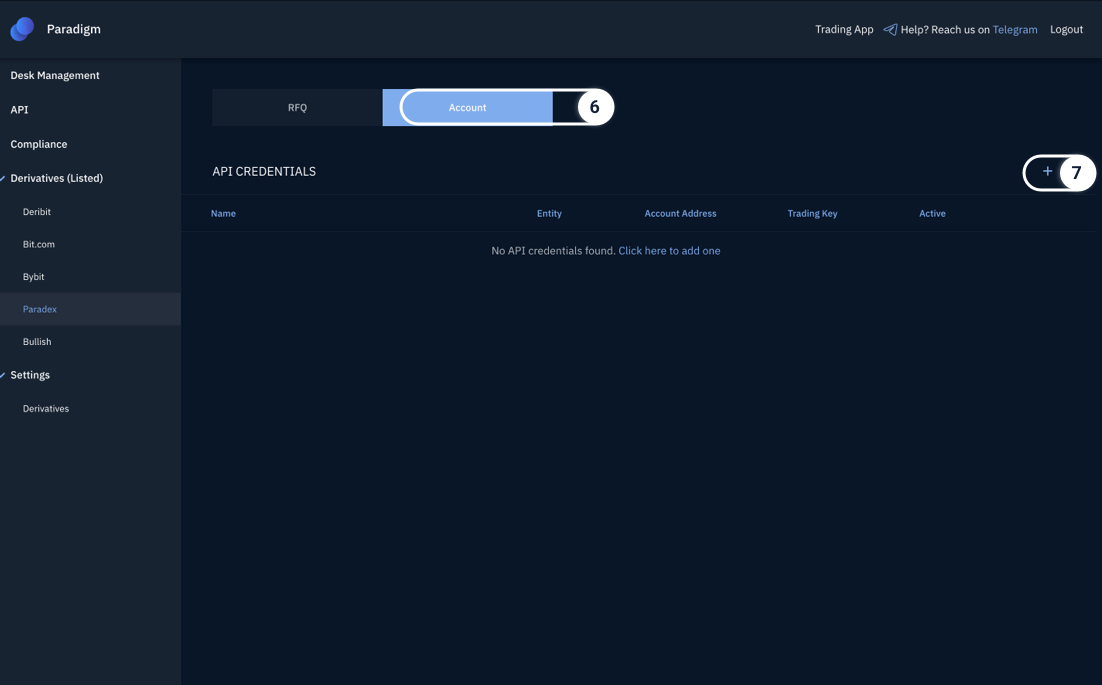Select Bit.com in the sidebar
This screenshot has width=1102, height=685.
tap(39, 244)
